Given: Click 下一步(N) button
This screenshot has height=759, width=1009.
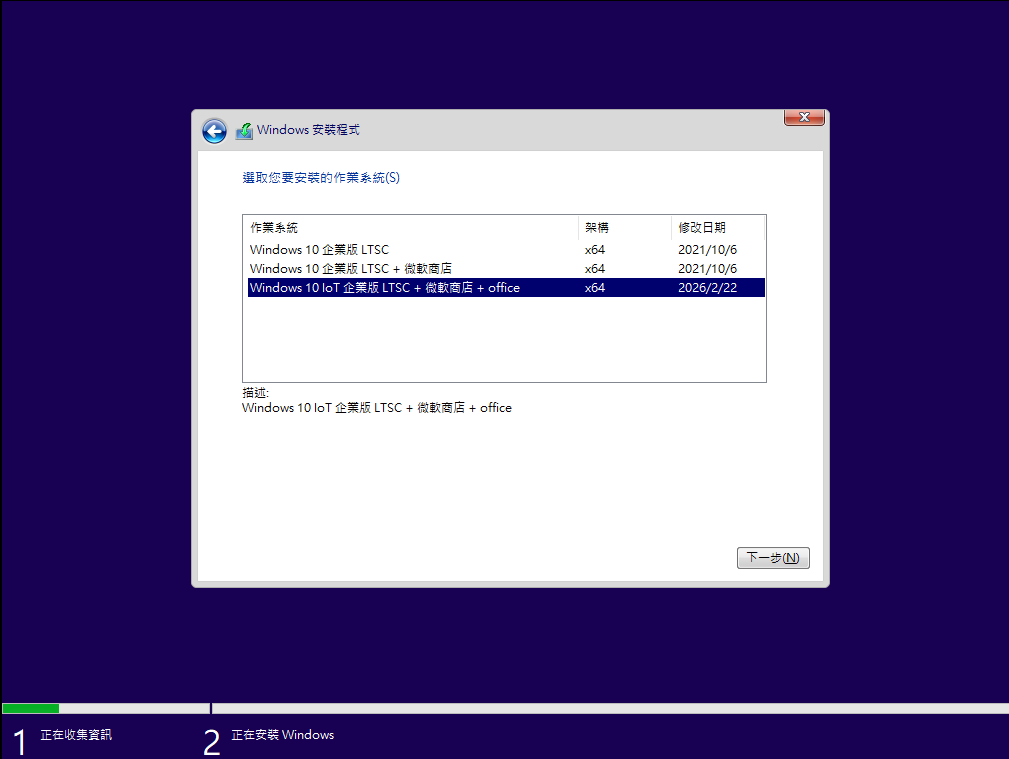Looking at the screenshot, I should pos(773,558).
